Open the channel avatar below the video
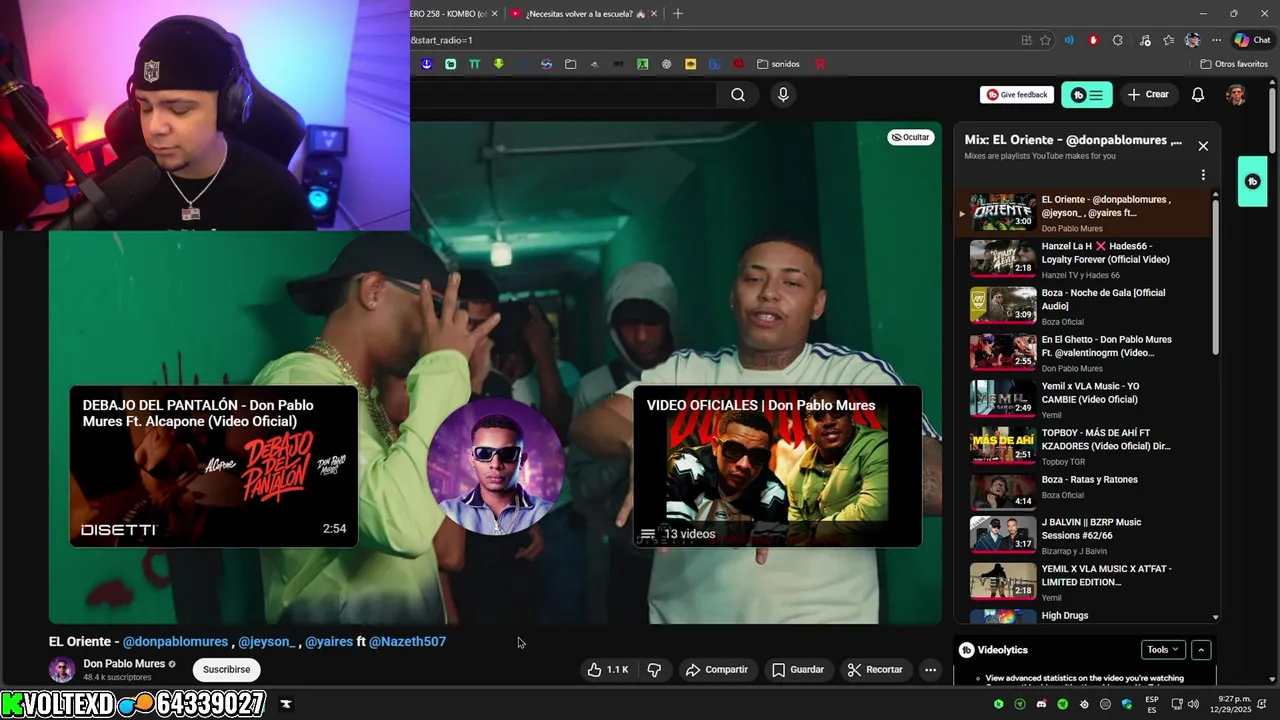1280x720 pixels. (62, 670)
